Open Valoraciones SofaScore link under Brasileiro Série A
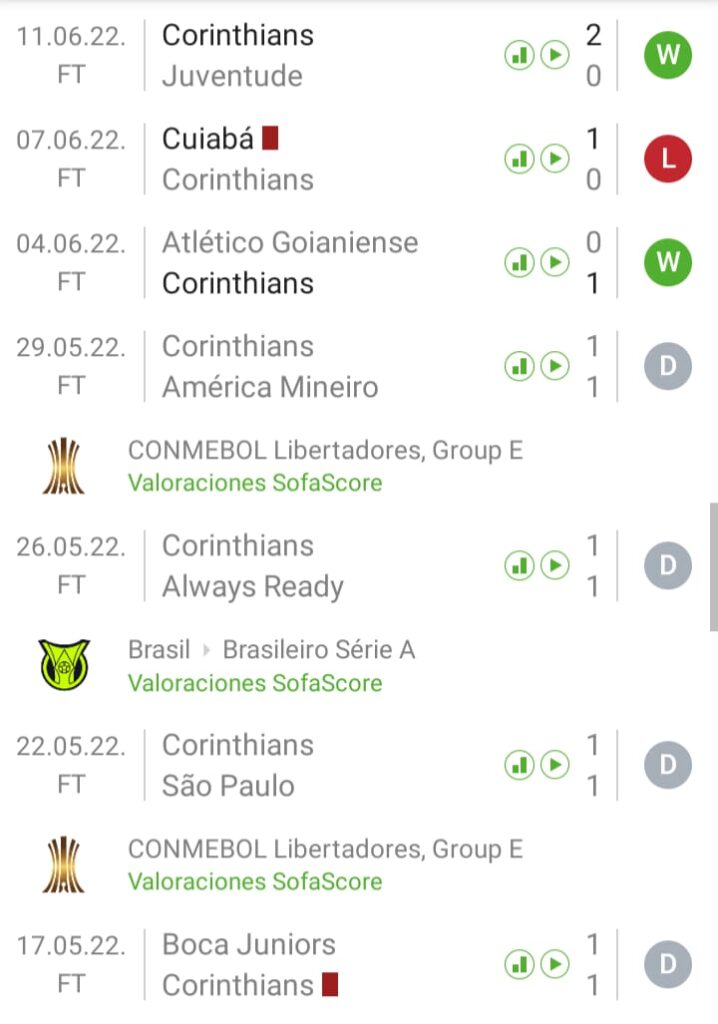 pos(255,683)
